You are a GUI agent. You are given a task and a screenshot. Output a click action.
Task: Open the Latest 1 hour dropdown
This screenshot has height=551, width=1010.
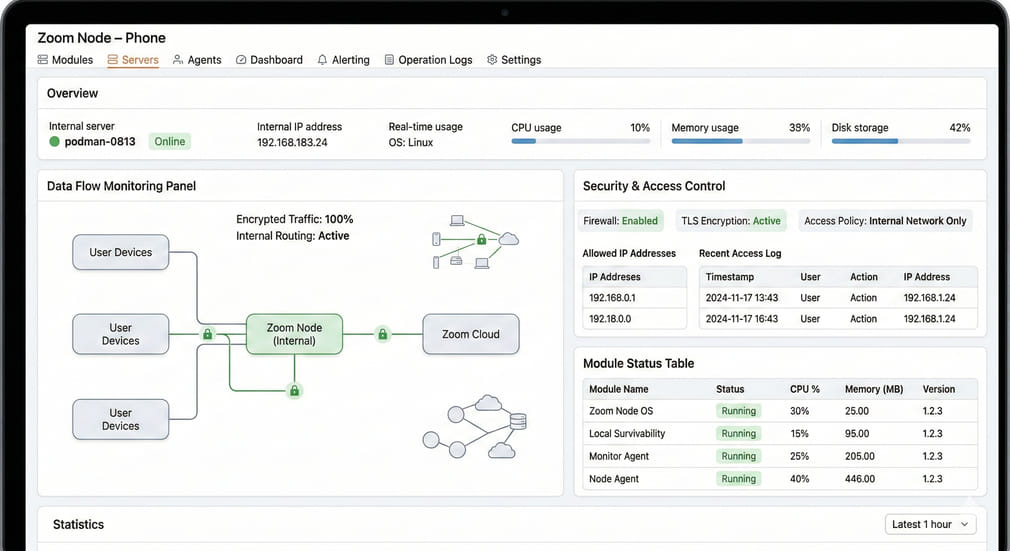coord(930,524)
